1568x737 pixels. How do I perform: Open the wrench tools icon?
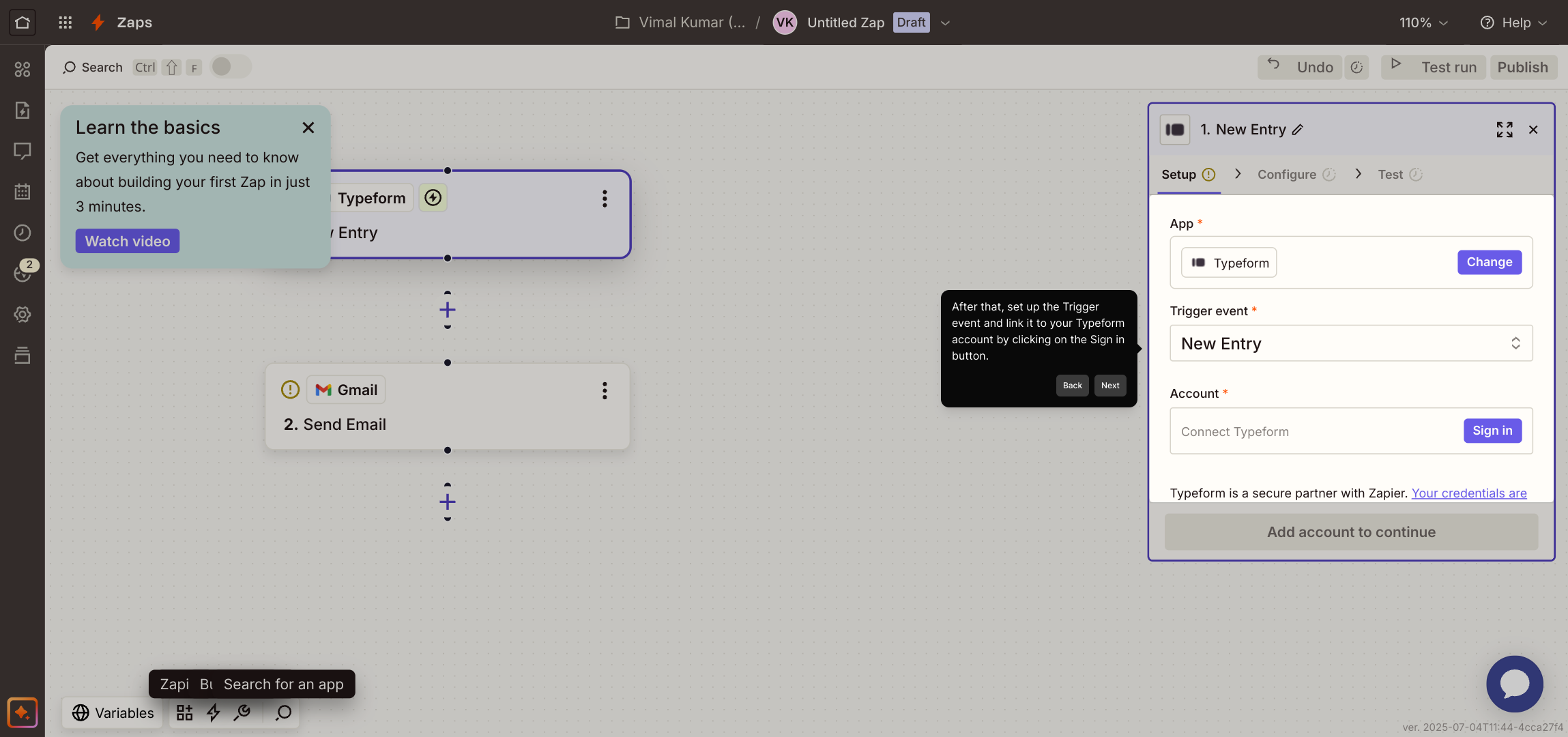pyautogui.click(x=242, y=713)
